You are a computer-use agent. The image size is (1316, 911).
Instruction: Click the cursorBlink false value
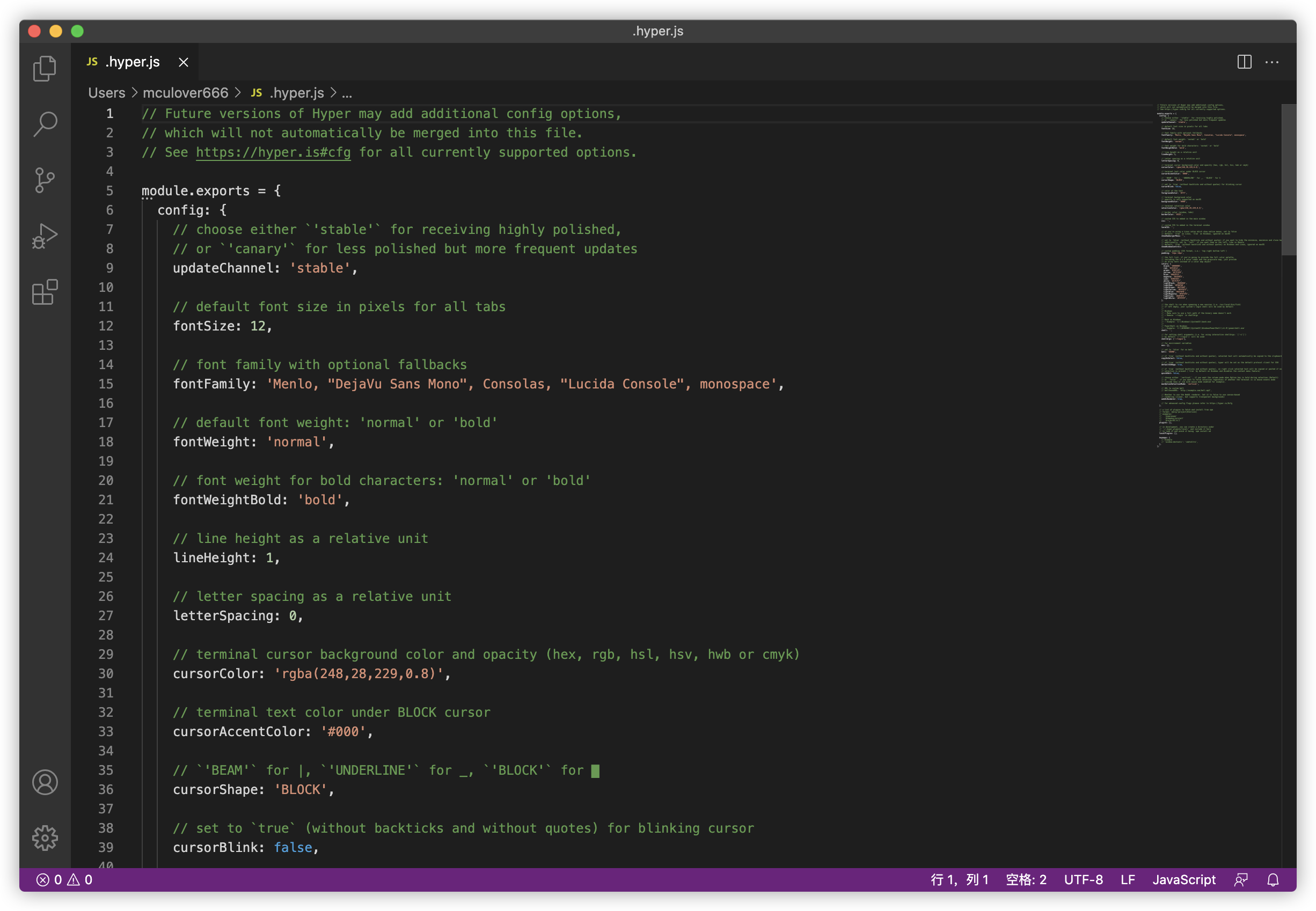point(293,848)
